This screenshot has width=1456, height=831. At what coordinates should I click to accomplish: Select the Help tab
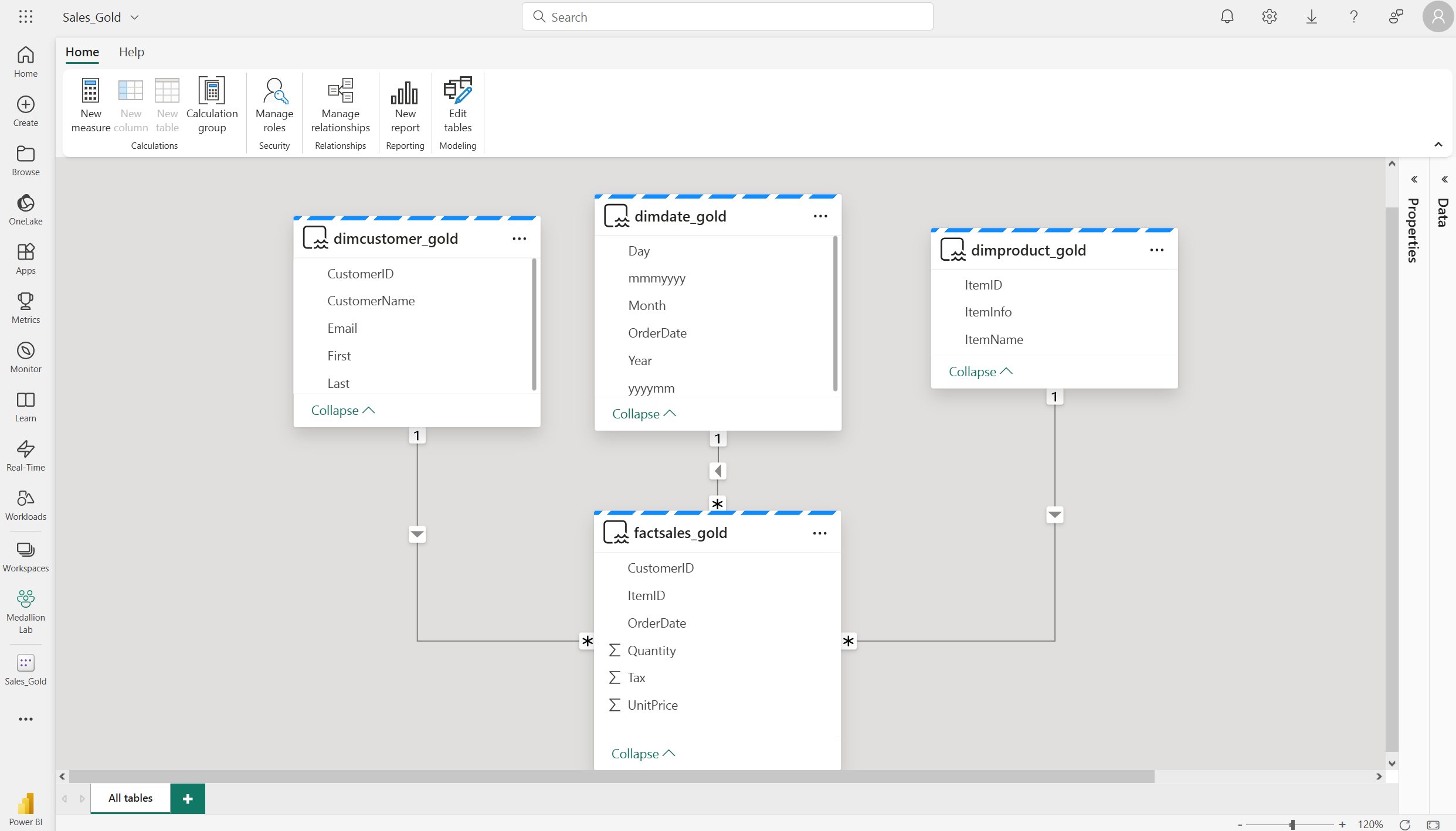point(131,51)
